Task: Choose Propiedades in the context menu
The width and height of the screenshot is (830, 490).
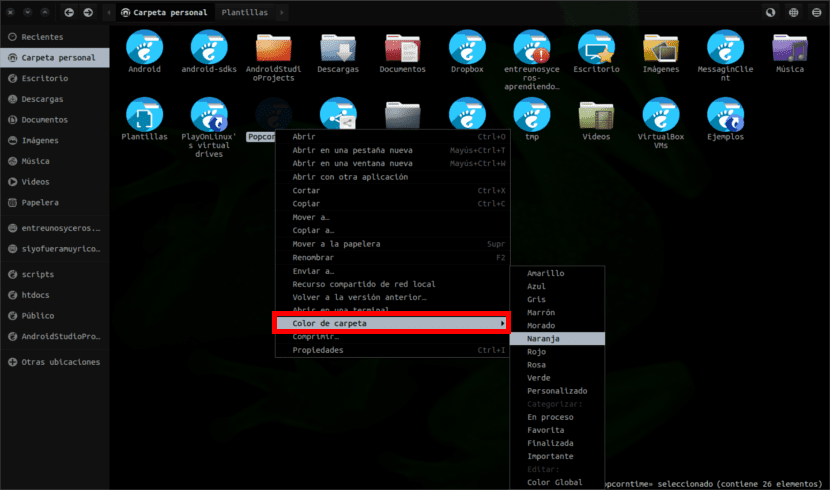Action: [x=392, y=350]
